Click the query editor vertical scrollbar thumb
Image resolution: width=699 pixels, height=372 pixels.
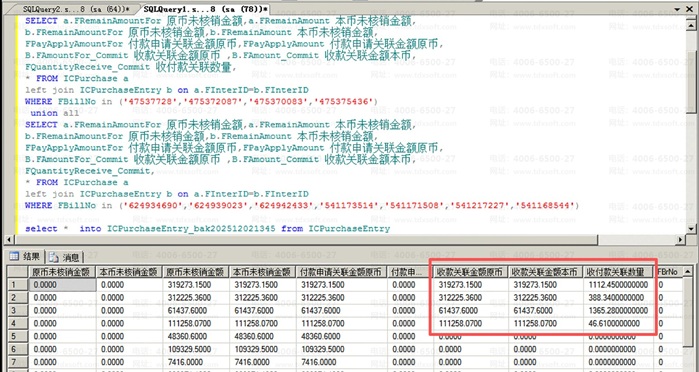tap(690, 81)
